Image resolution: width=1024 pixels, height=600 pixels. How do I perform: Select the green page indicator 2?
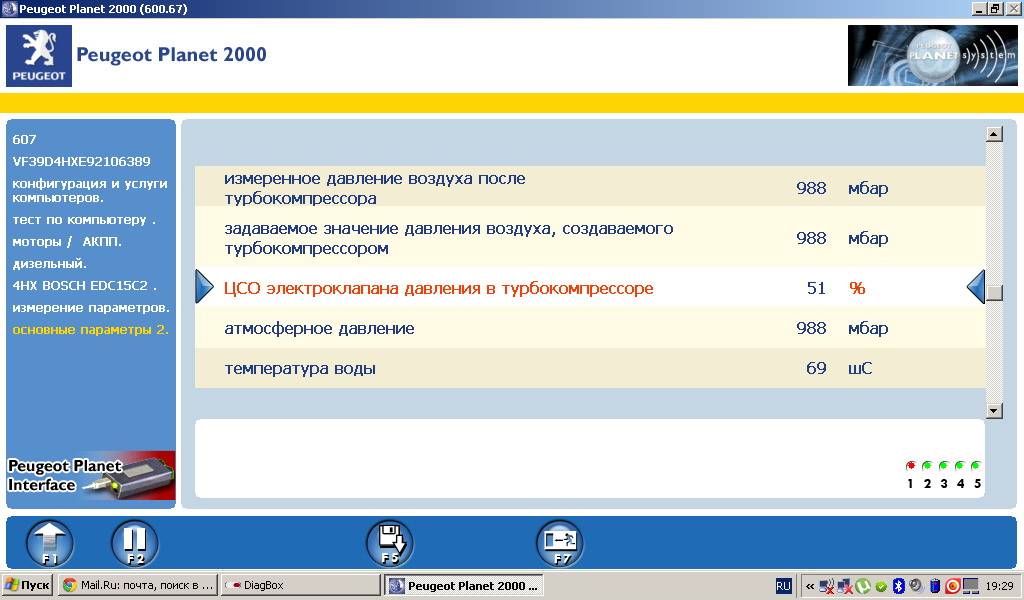click(927, 466)
